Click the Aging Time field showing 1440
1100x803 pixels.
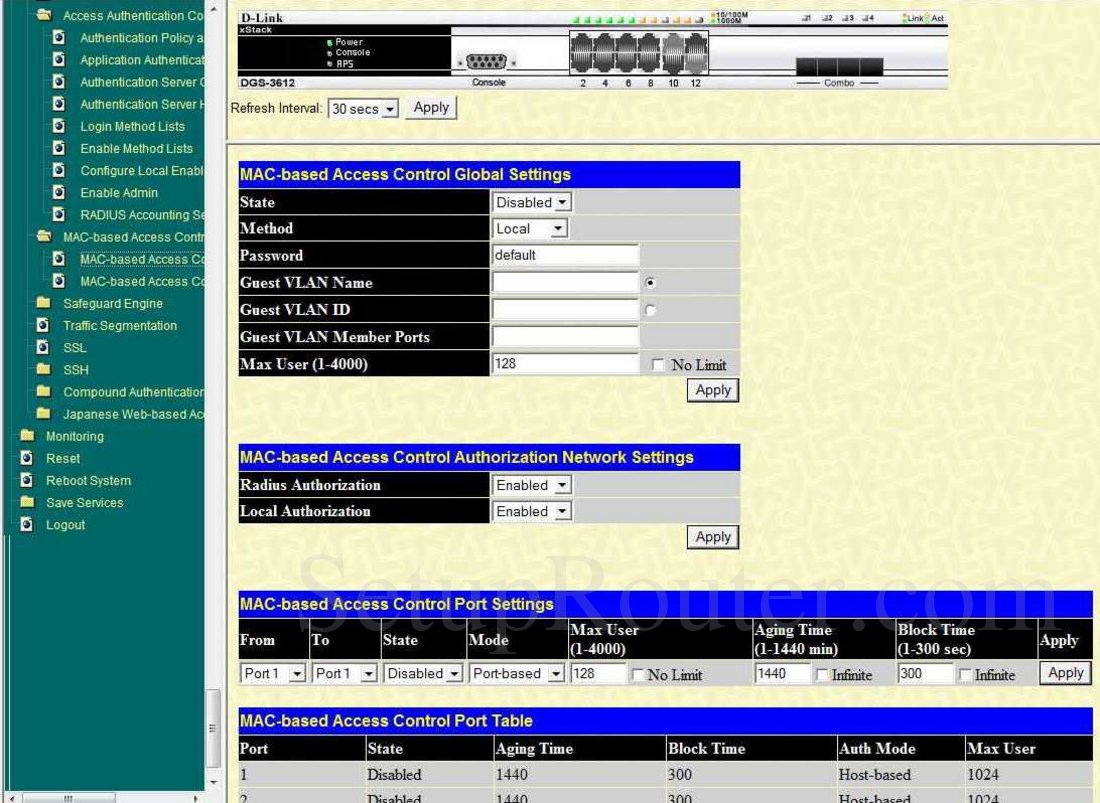point(782,674)
